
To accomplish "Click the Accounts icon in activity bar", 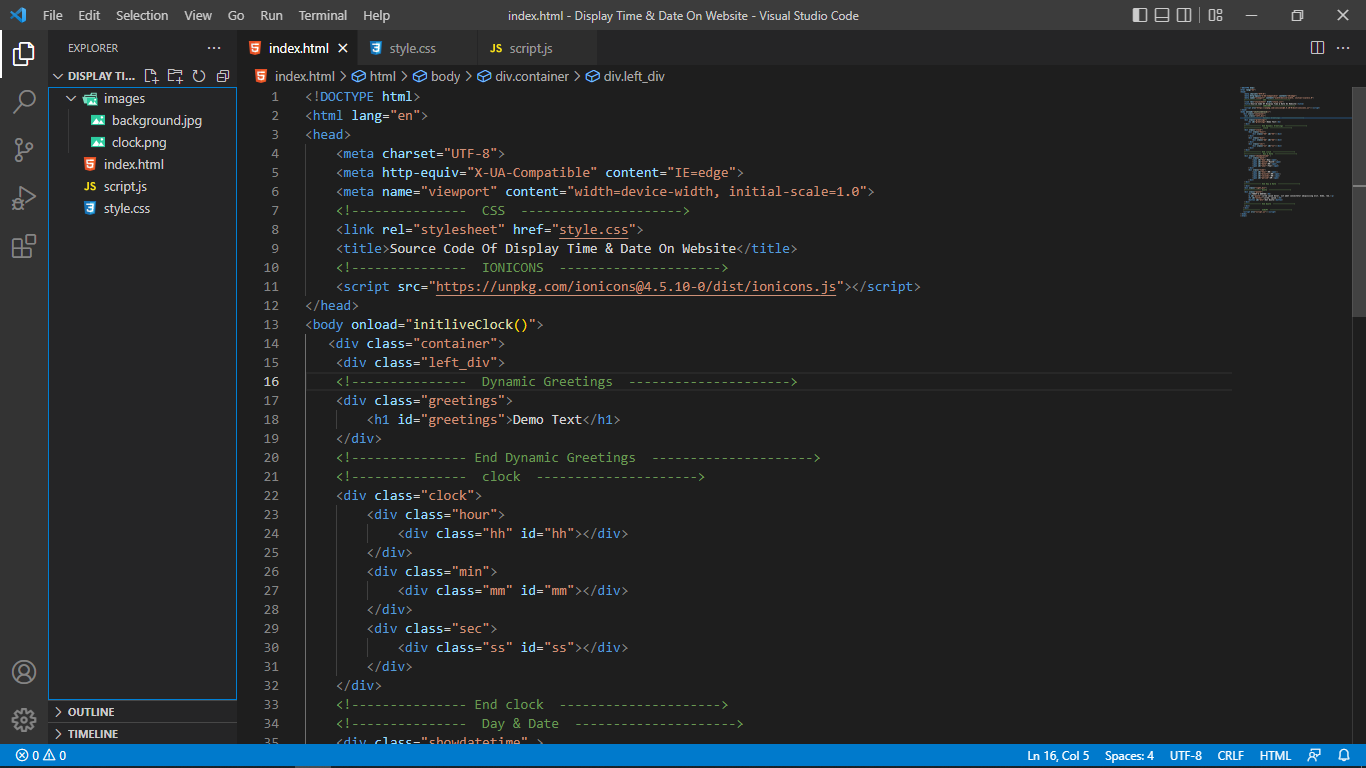I will click(24, 671).
